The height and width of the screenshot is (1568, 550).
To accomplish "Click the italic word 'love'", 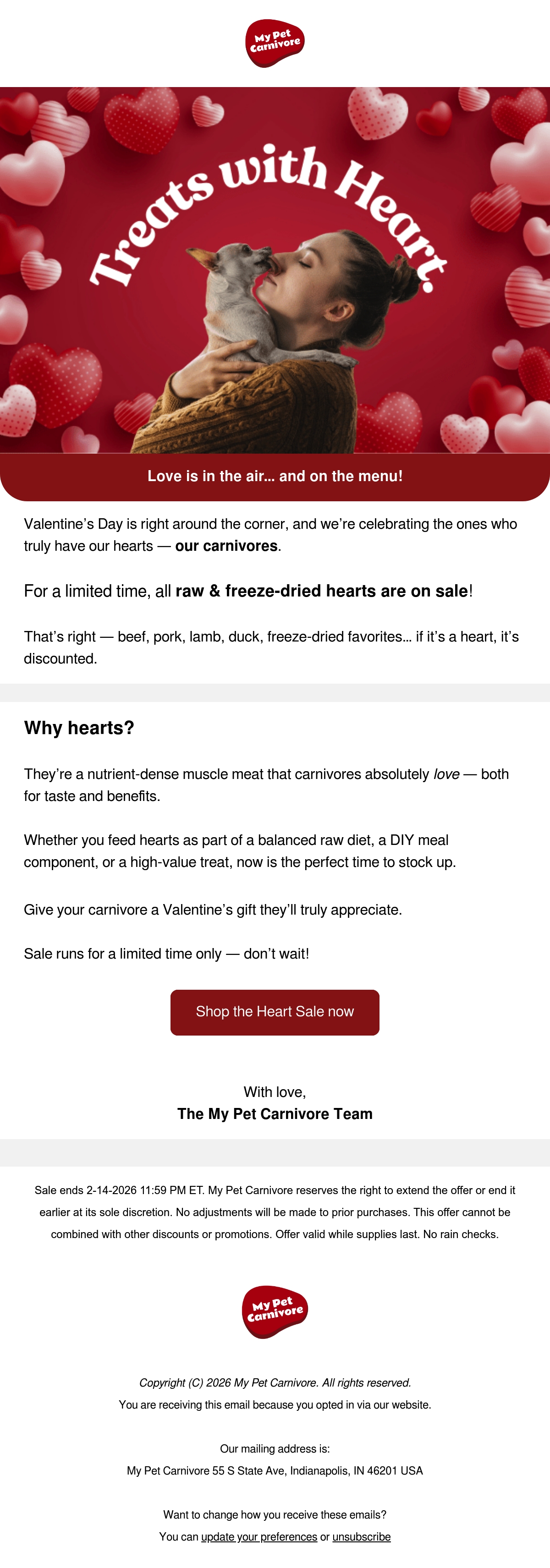I will 446,773.
